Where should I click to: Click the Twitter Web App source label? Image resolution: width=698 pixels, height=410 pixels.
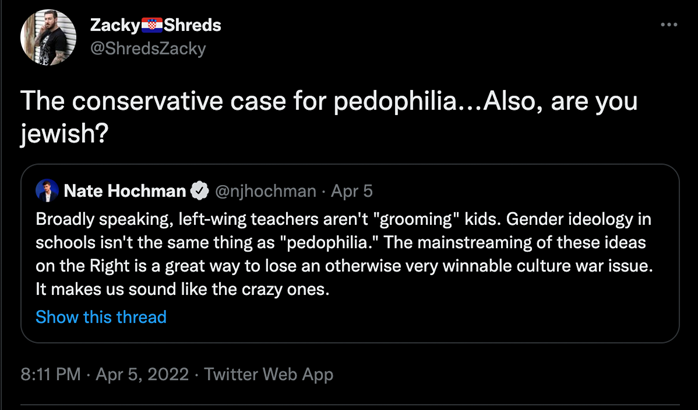pyautogui.click(x=268, y=375)
